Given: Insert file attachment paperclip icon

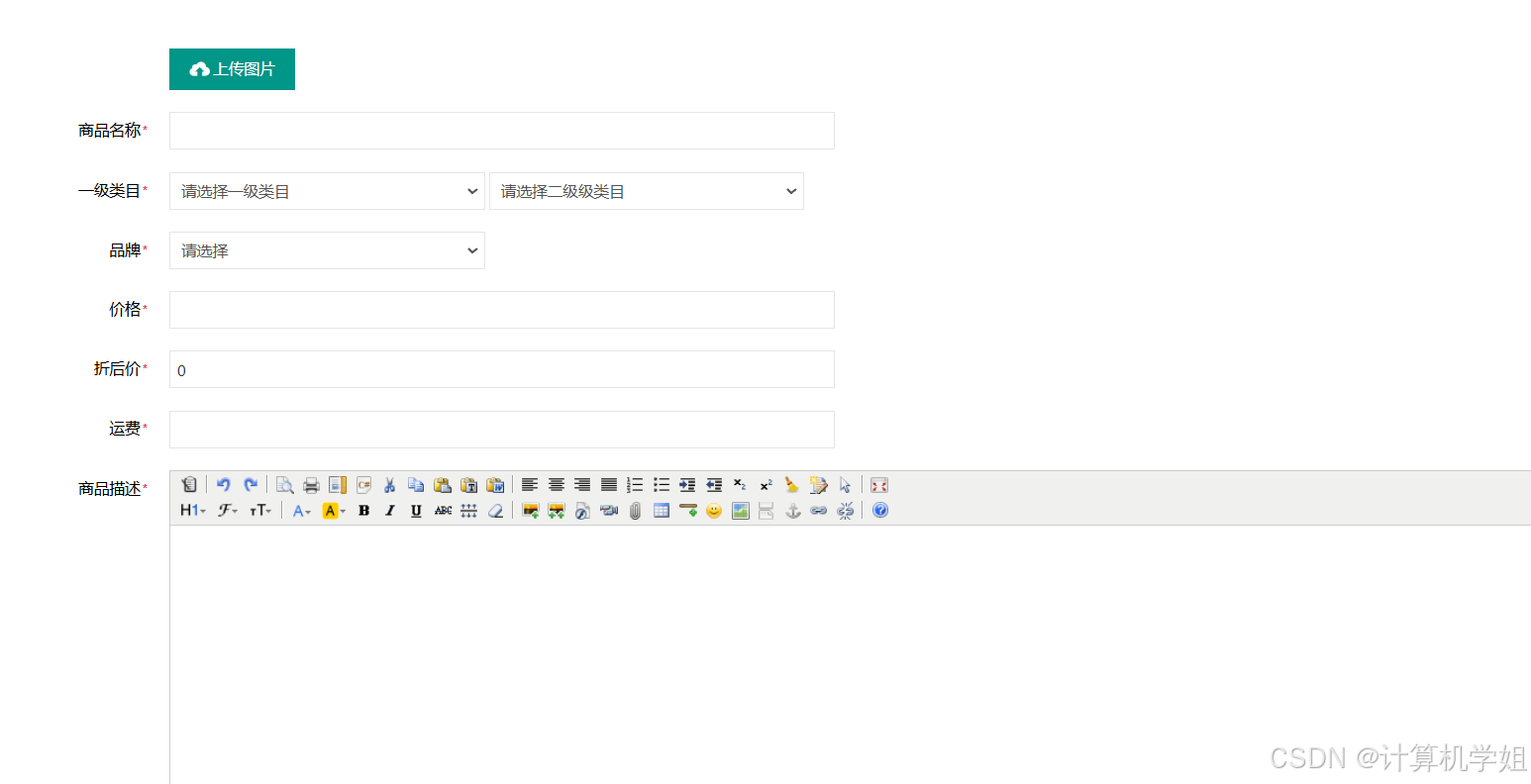Looking at the screenshot, I should [x=635, y=511].
